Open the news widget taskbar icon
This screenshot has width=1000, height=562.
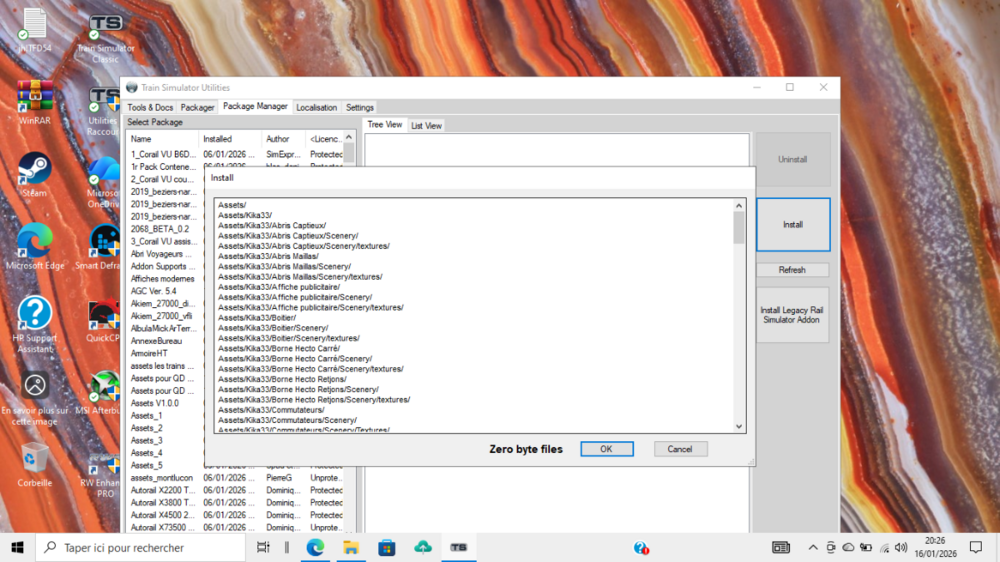pos(781,547)
